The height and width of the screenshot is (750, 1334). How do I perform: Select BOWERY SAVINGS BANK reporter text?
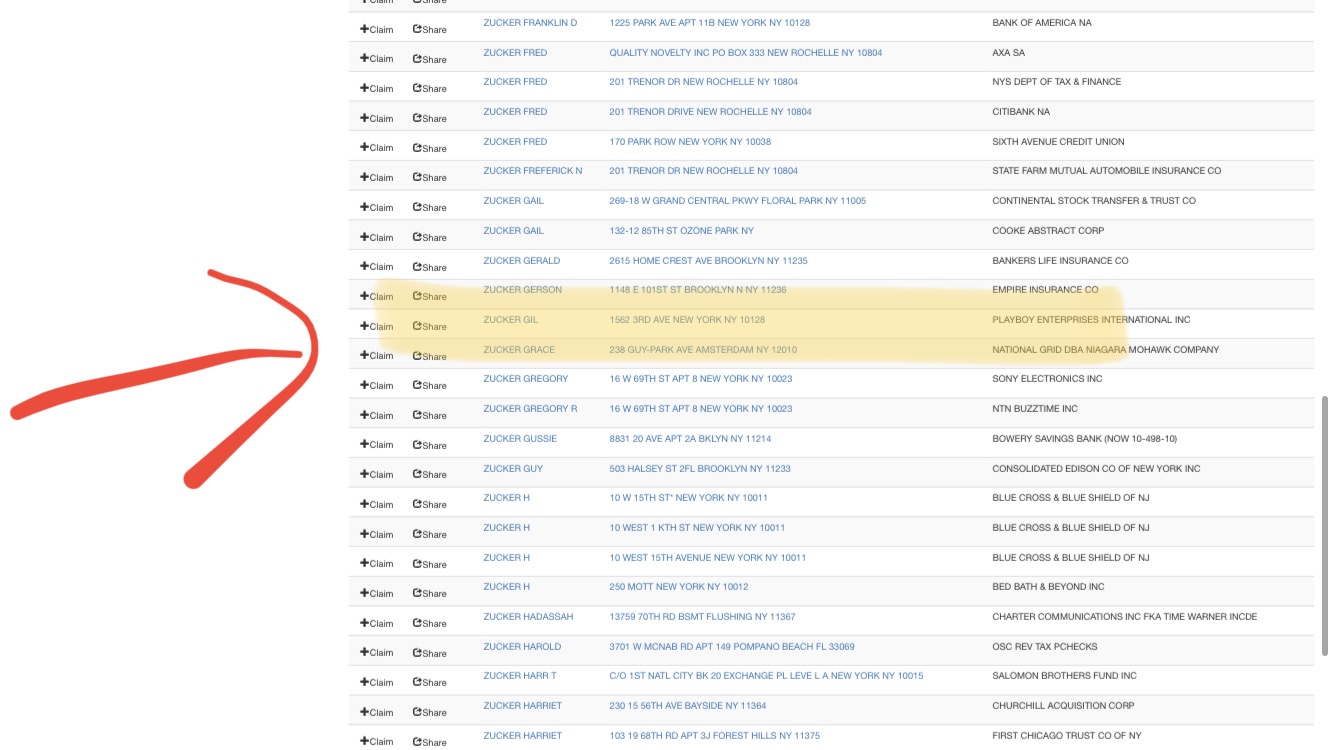pyautogui.click(x=1084, y=439)
